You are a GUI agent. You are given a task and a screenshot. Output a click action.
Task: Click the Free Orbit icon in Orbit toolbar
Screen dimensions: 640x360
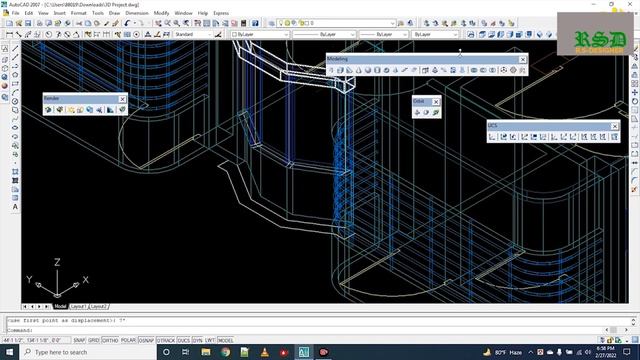point(426,112)
